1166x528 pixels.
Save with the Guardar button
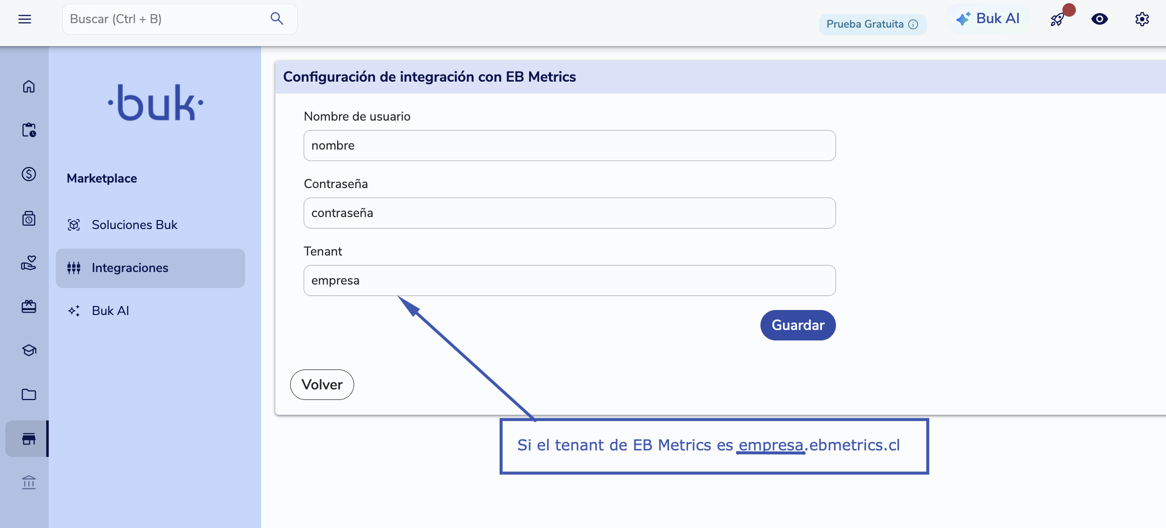click(798, 326)
